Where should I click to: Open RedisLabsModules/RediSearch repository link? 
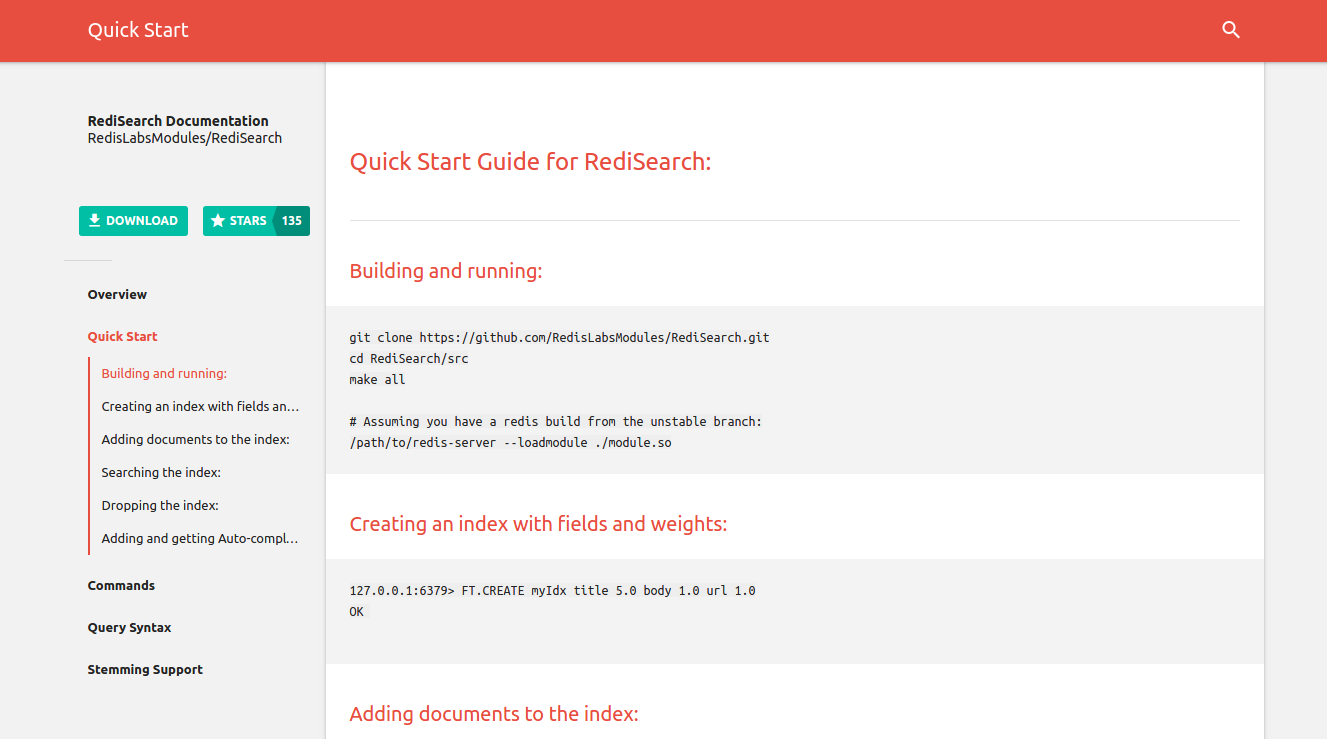185,138
